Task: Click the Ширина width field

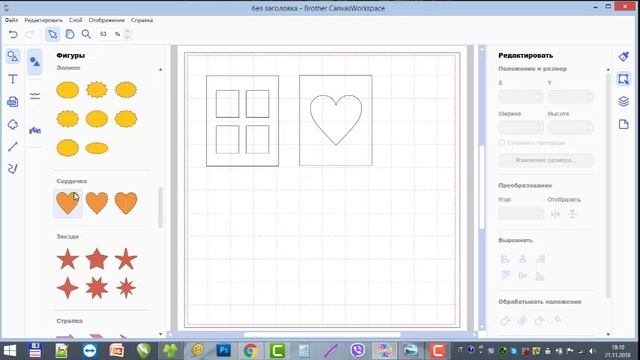Action: tap(521, 128)
